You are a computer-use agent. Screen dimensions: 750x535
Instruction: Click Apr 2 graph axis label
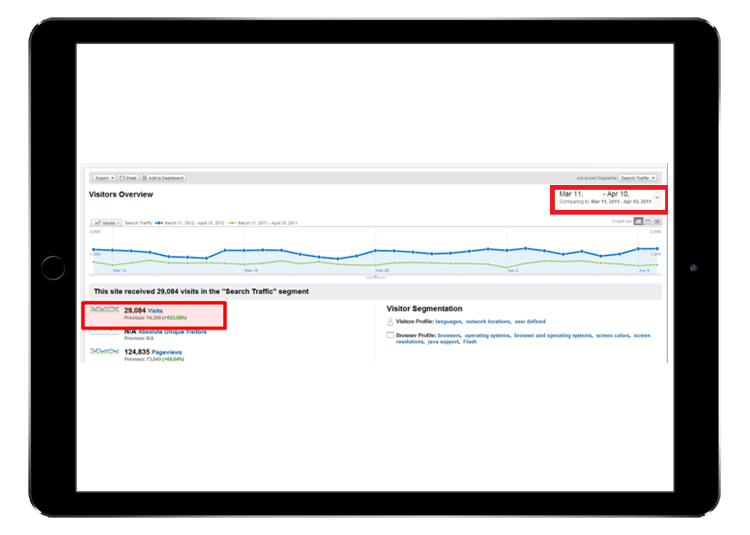click(x=513, y=271)
